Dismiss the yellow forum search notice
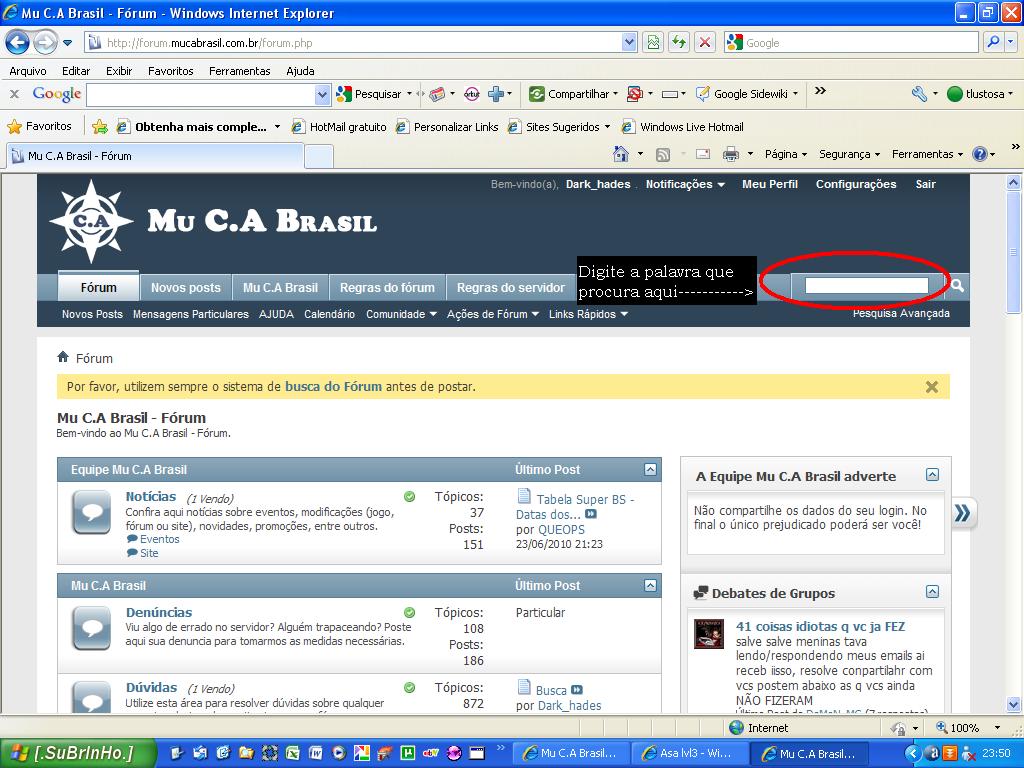Viewport: 1024px width, 768px height. point(931,386)
